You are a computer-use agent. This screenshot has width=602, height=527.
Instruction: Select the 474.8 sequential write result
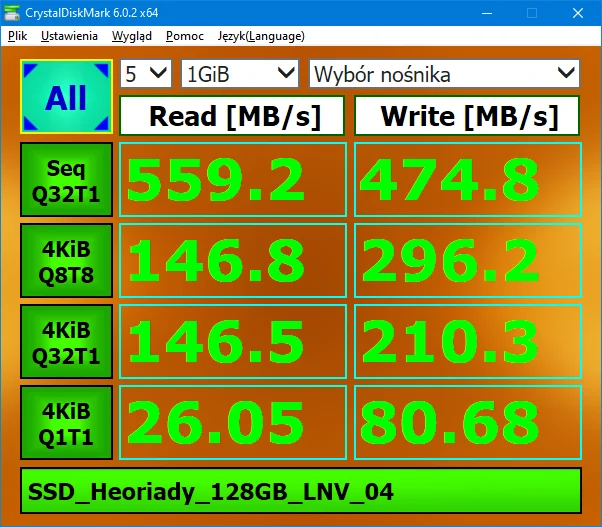pyautogui.click(x=468, y=180)
